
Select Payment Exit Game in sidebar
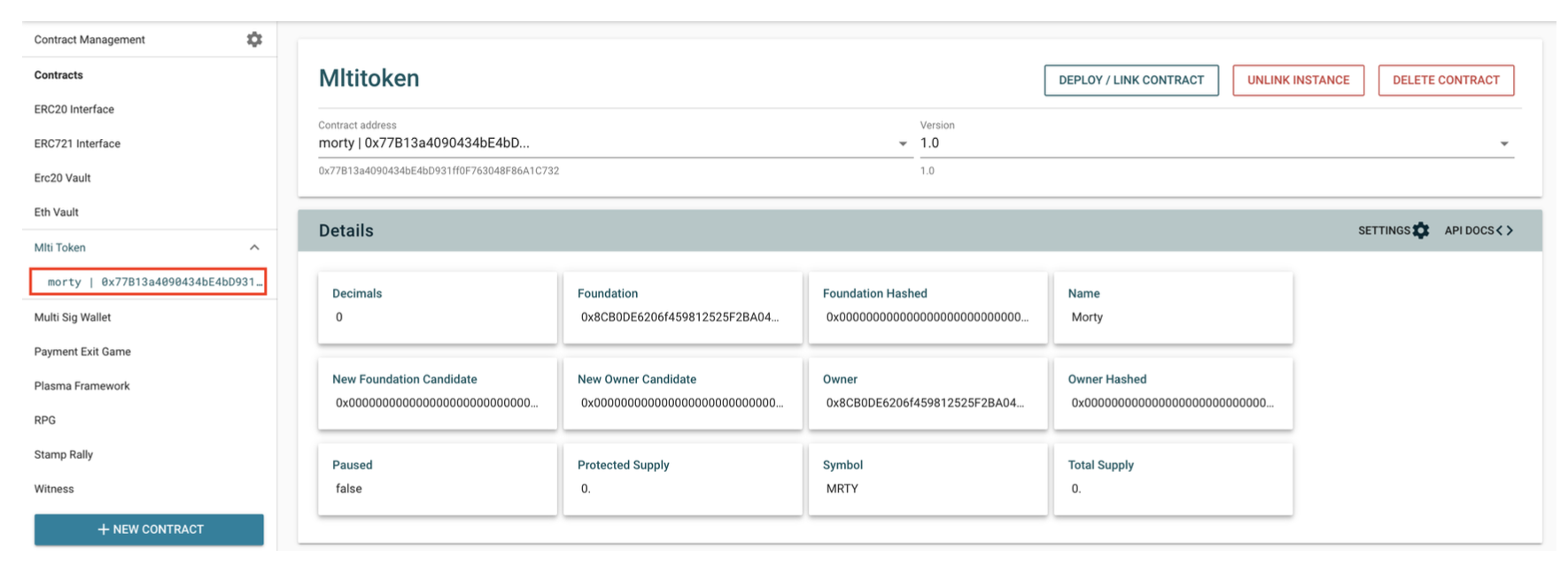tap(82, 352)
